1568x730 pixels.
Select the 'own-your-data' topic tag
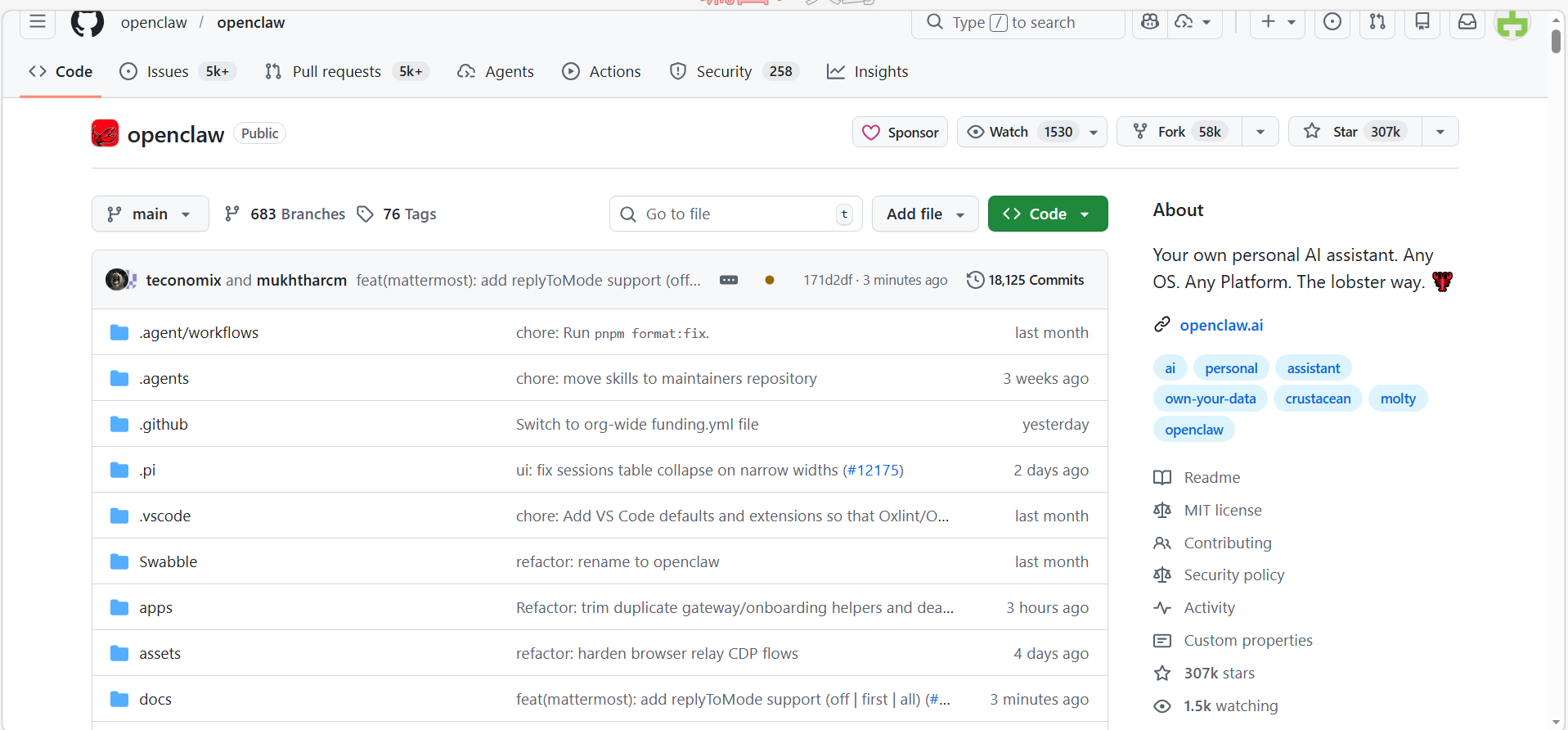pos(1211,399)
